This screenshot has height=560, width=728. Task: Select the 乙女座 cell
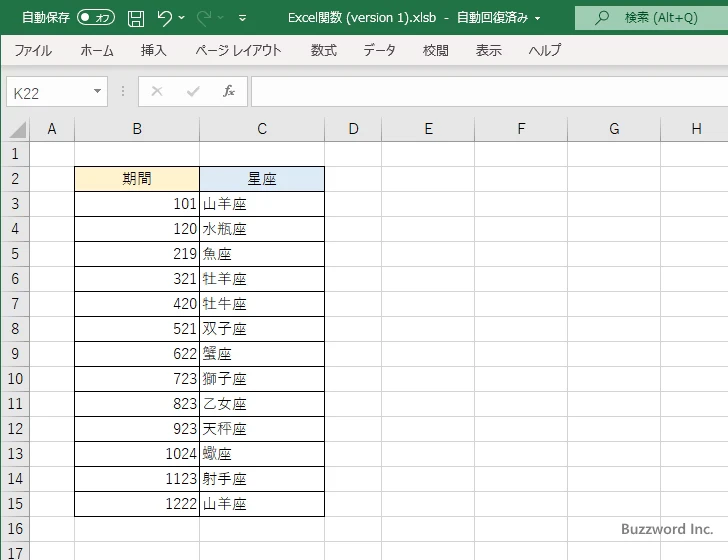pos(262,404)
